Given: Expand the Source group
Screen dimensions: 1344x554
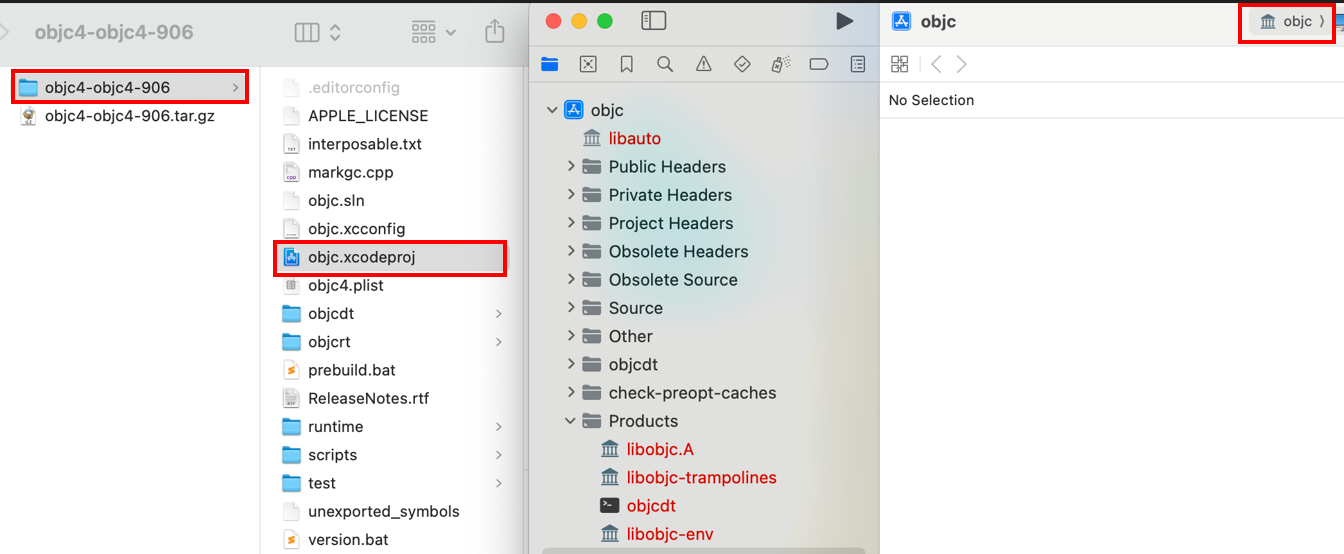Looking at the screenshot, I should click(x=571, y=308).
